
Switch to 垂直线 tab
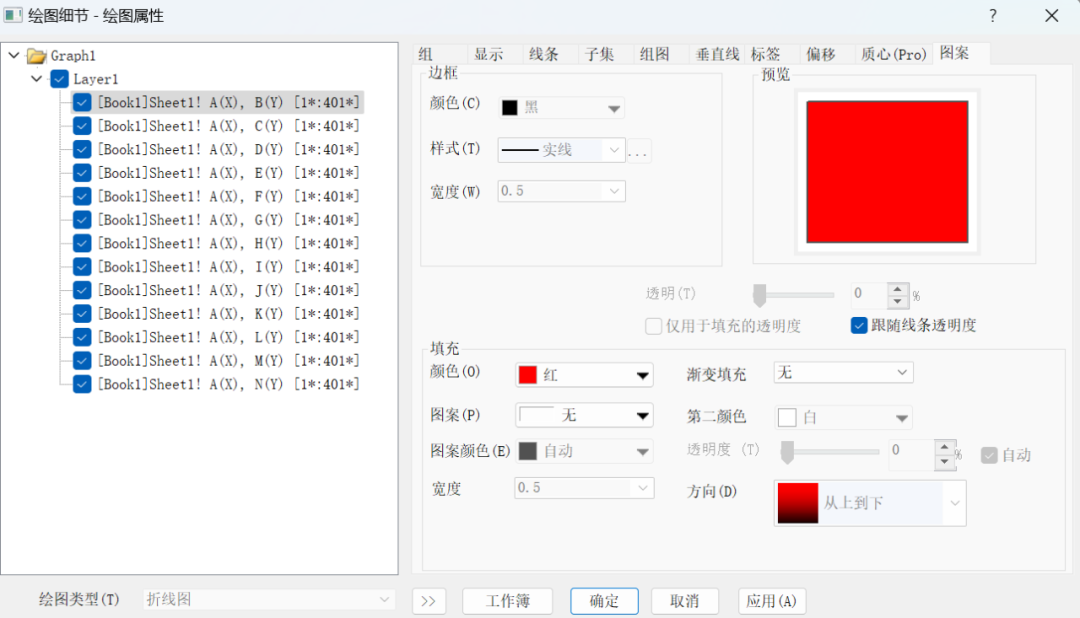coord(717,54)
